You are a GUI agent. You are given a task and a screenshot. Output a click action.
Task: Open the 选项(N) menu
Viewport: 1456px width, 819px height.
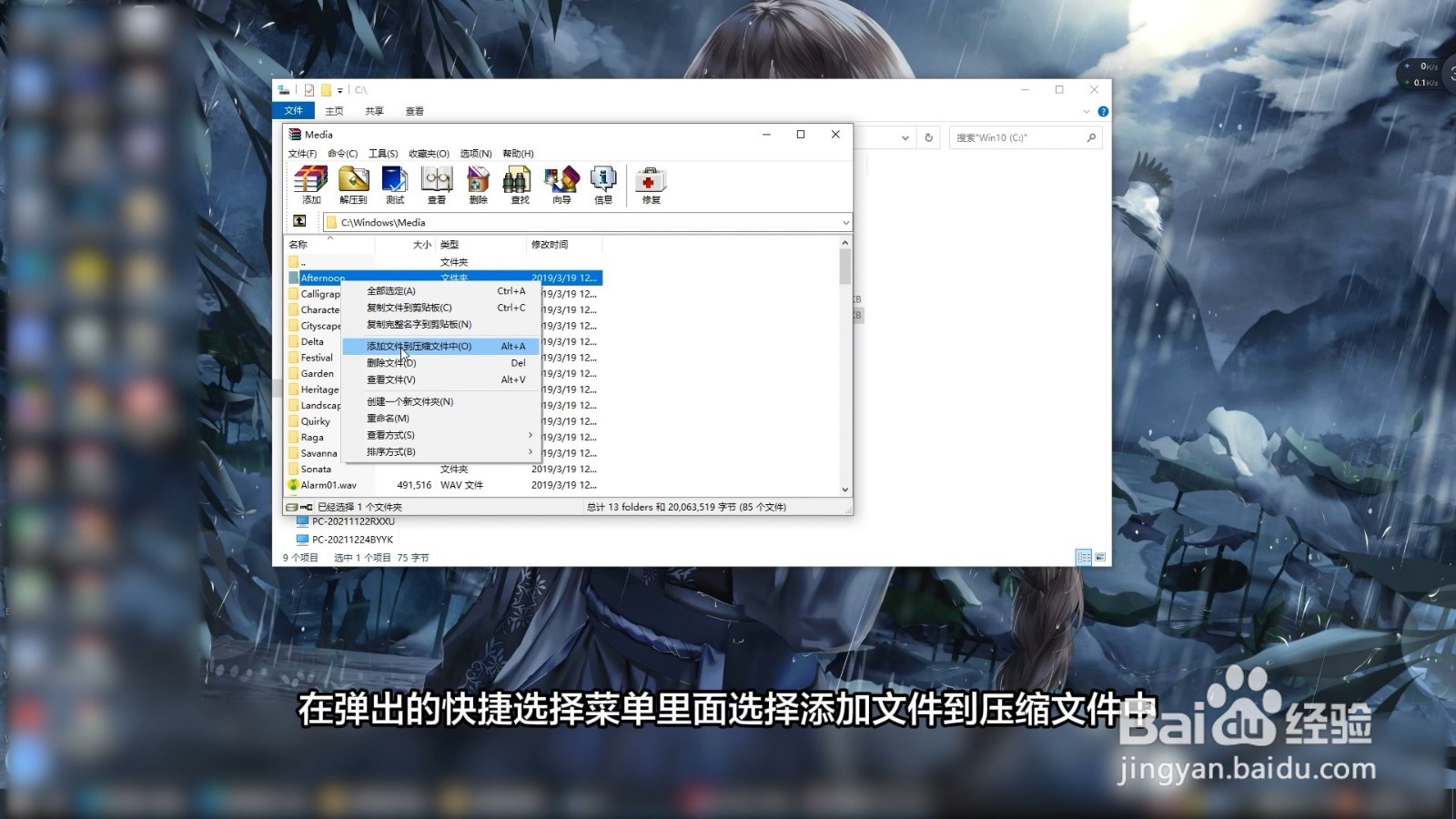[476, 154]
